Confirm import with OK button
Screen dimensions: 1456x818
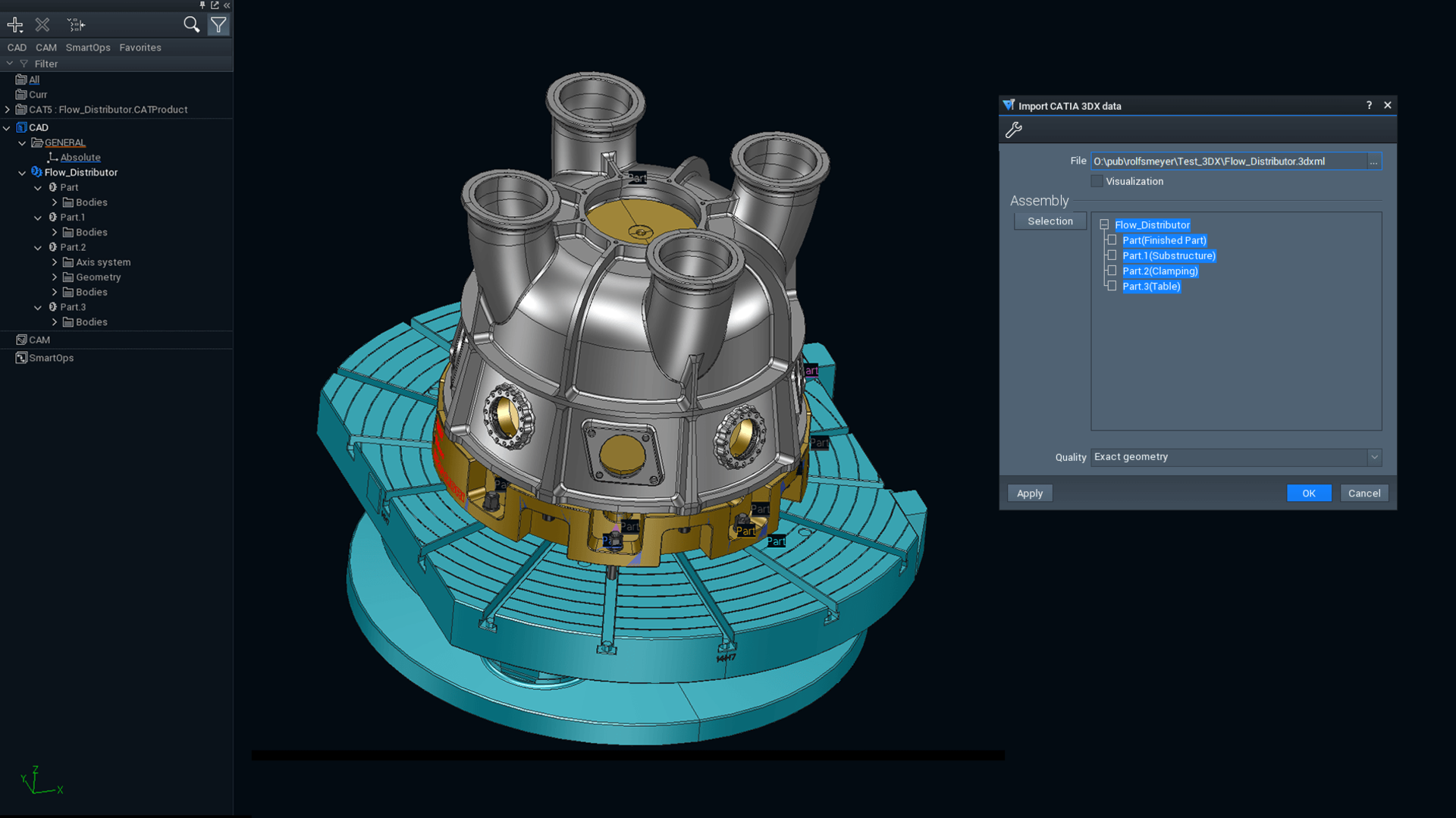[1309, 494]
